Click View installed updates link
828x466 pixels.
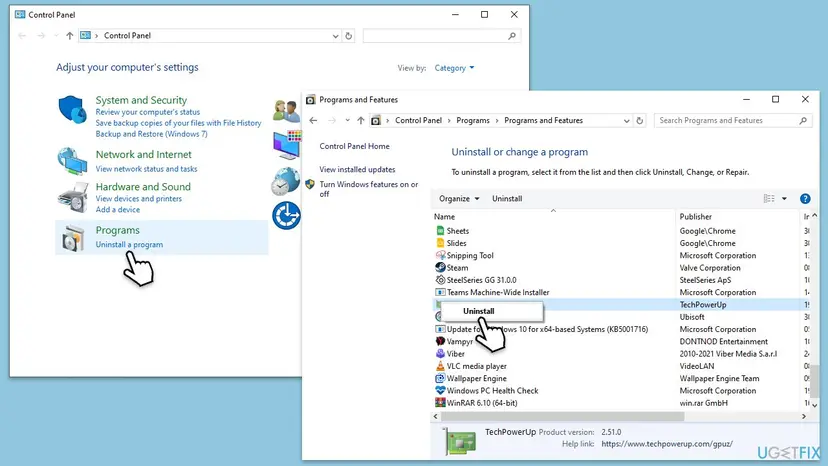click(x=357, y=170)
